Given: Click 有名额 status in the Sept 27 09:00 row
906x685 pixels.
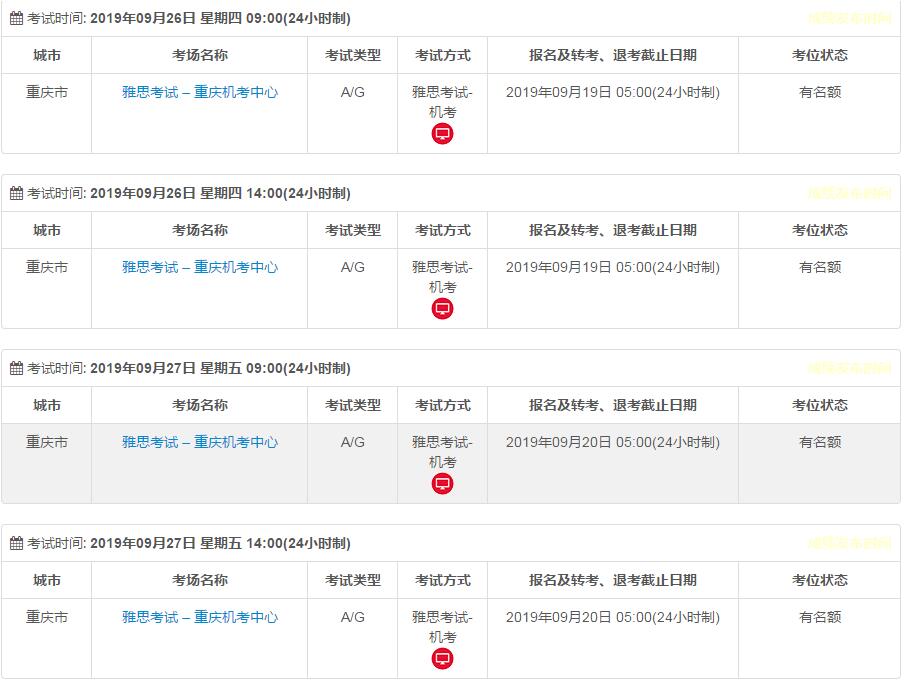Looking at the screenshot, I should coord(820,442).
